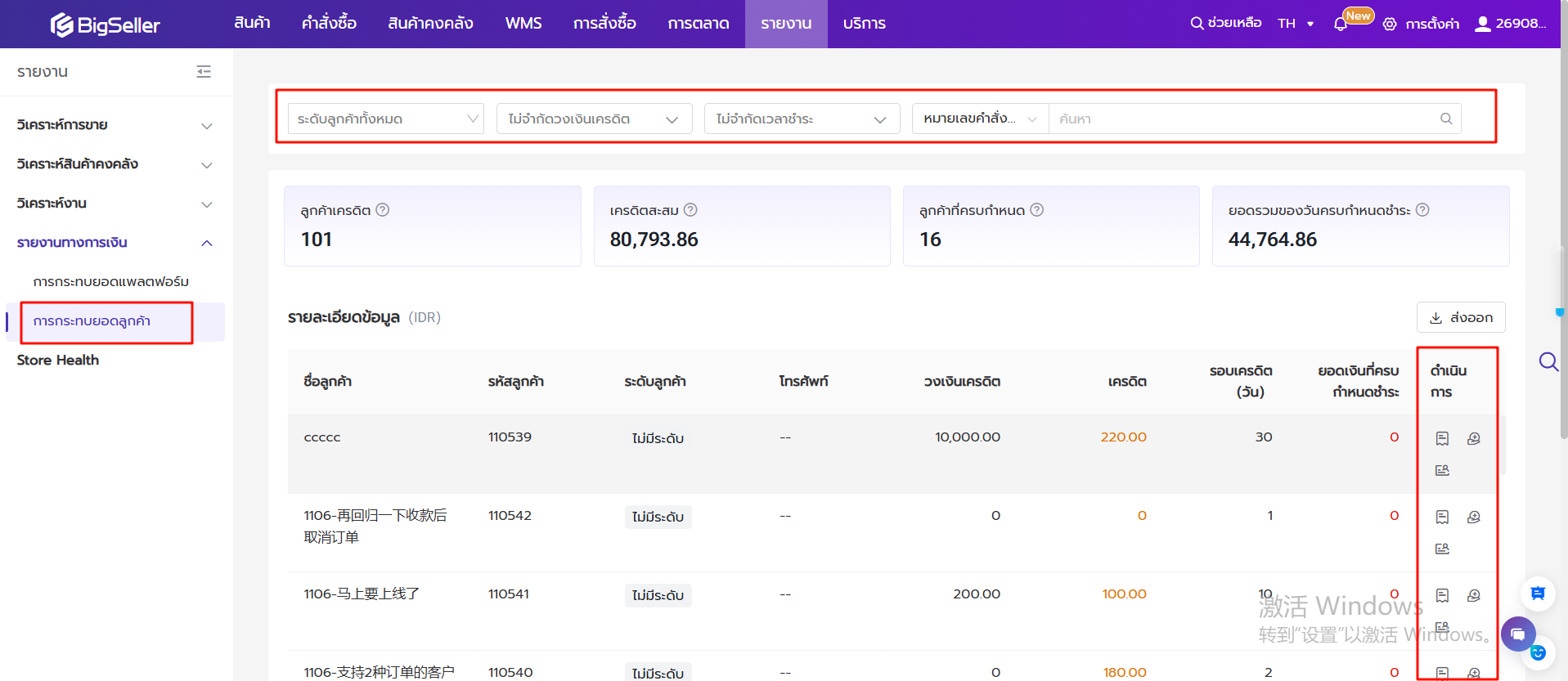Click the search magnifier in the ค้นหา box
The width and height of the screenshot is (1568, 681).
pos(1445,119)
